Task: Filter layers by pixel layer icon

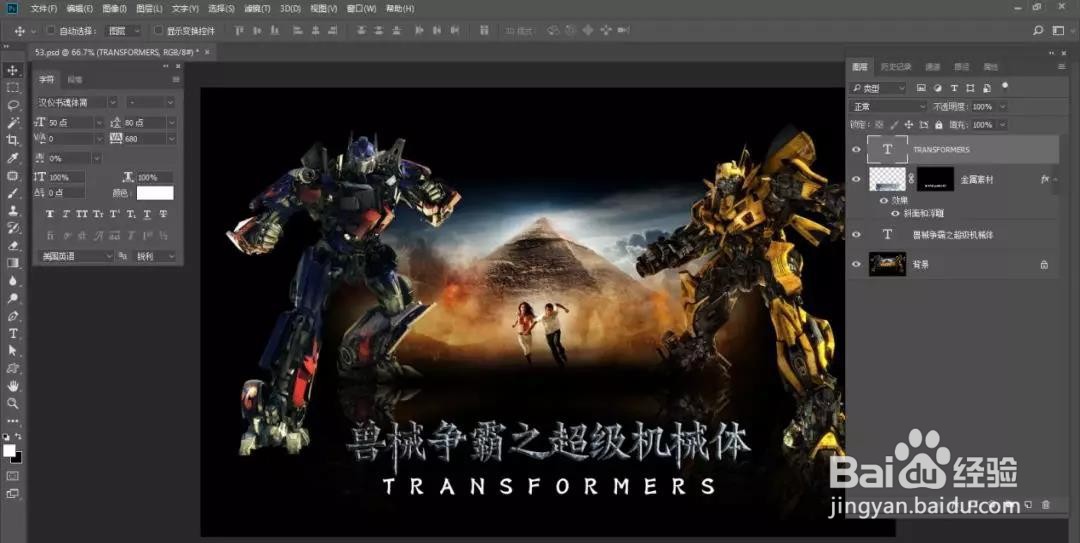Action: [x=921, y=88]
